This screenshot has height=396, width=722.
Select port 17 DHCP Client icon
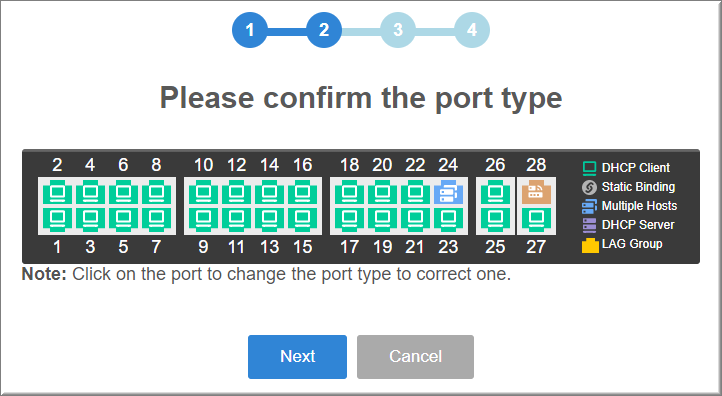pyautogui.click(x=349, y=218)
